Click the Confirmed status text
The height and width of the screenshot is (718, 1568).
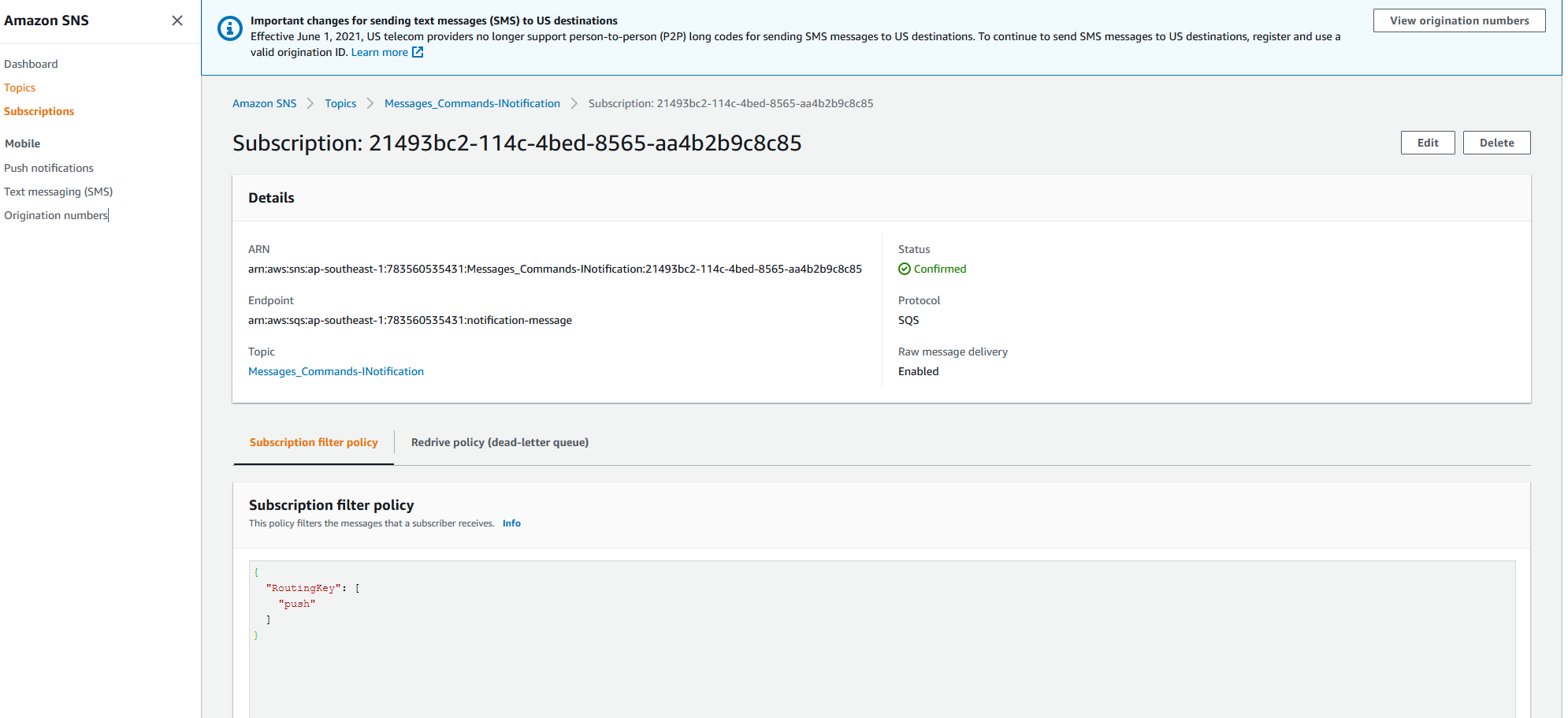[940, 269]
